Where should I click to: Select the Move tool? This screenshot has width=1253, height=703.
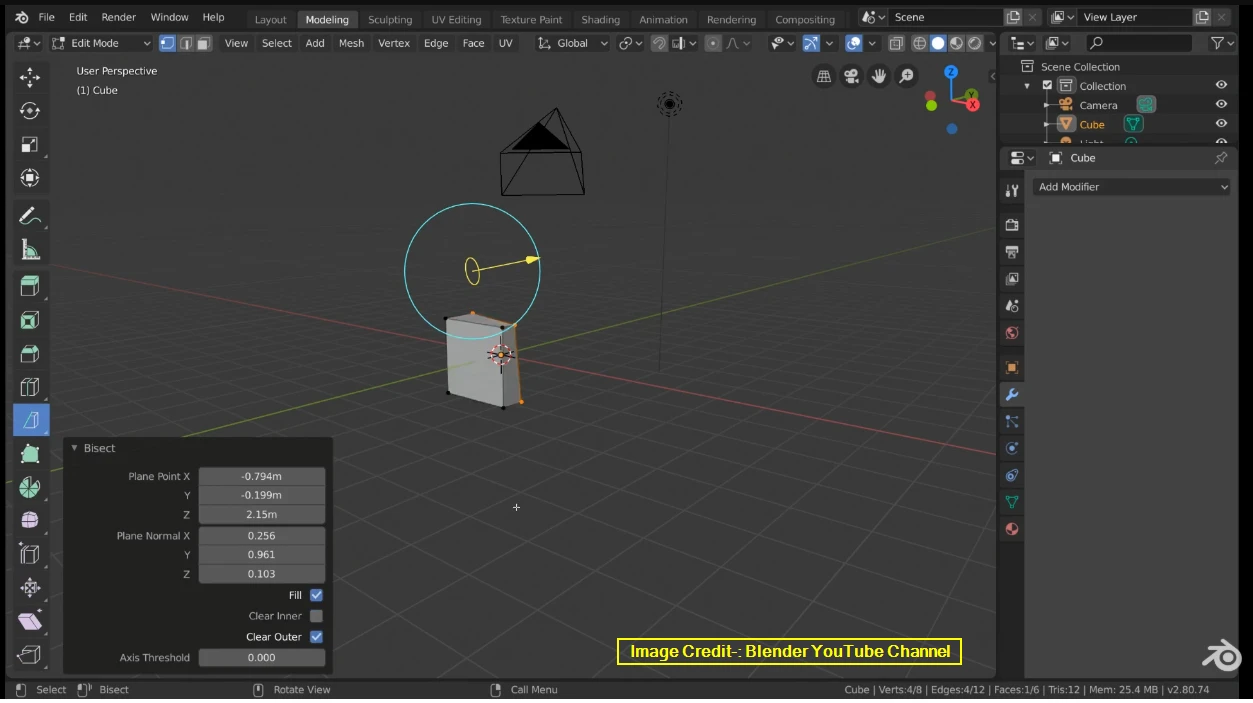click(x=30, y=78)
